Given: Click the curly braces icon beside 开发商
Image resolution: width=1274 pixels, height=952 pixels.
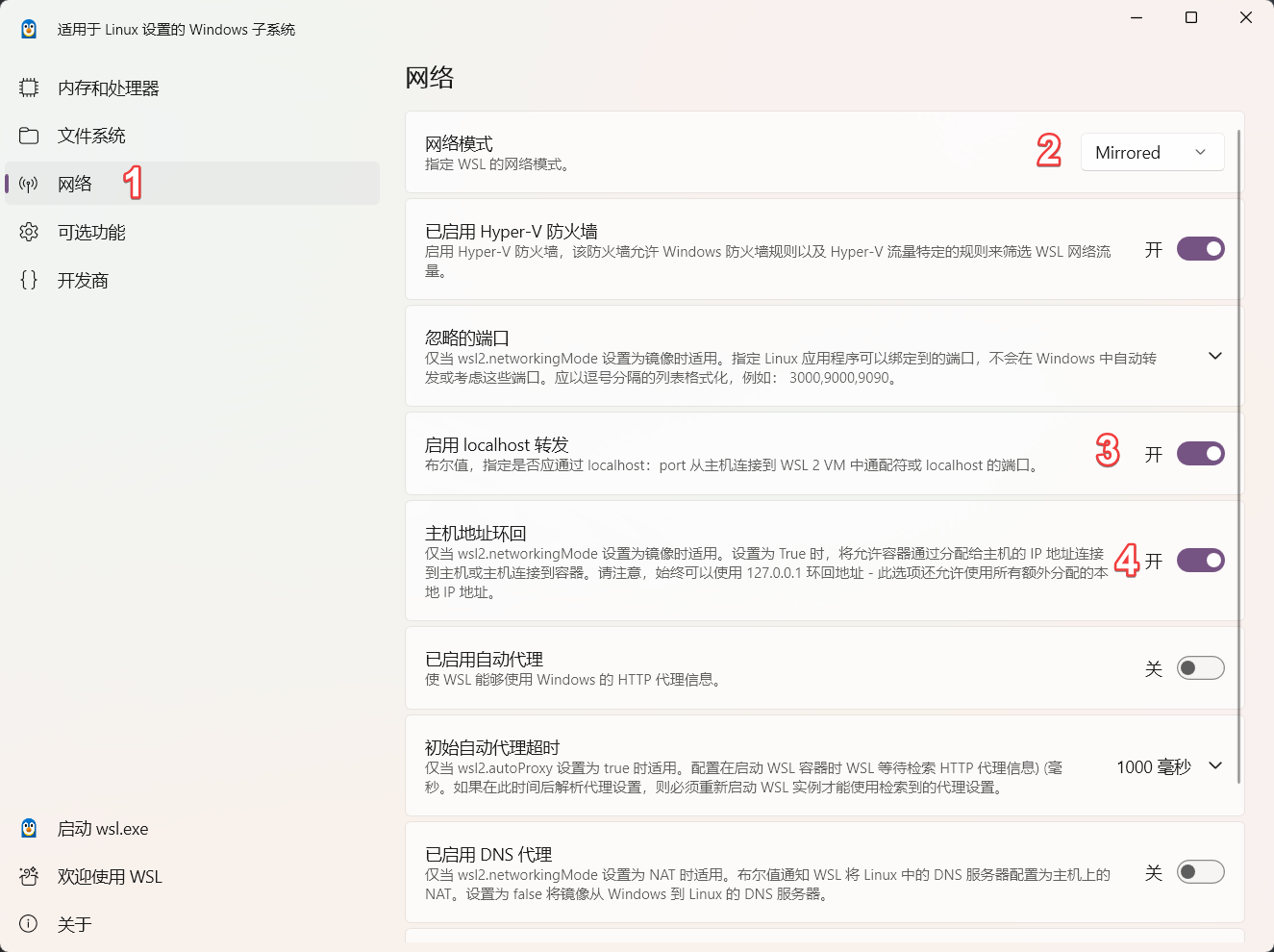Looking at the screenshot, I should [x=29, y=280].
